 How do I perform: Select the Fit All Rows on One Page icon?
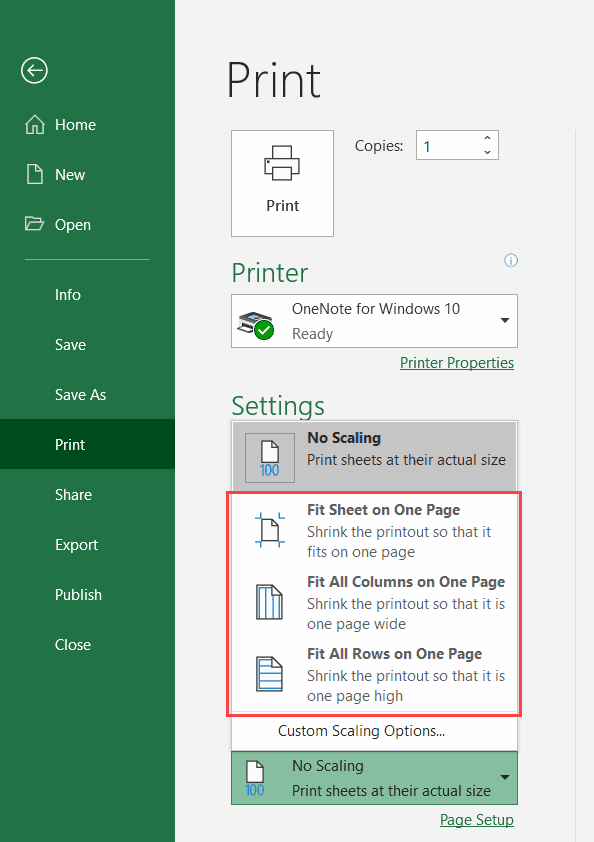[270, 674]
